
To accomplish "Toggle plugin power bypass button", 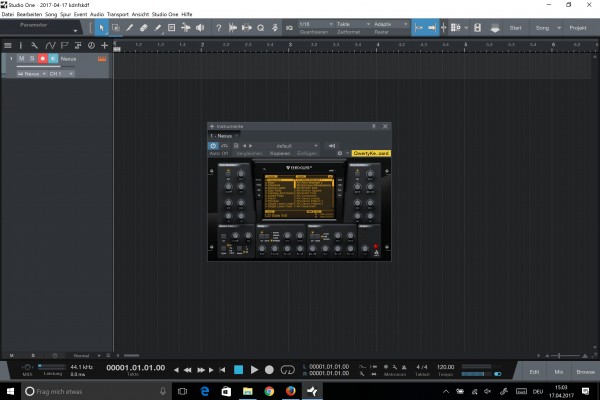I will 213,146.
